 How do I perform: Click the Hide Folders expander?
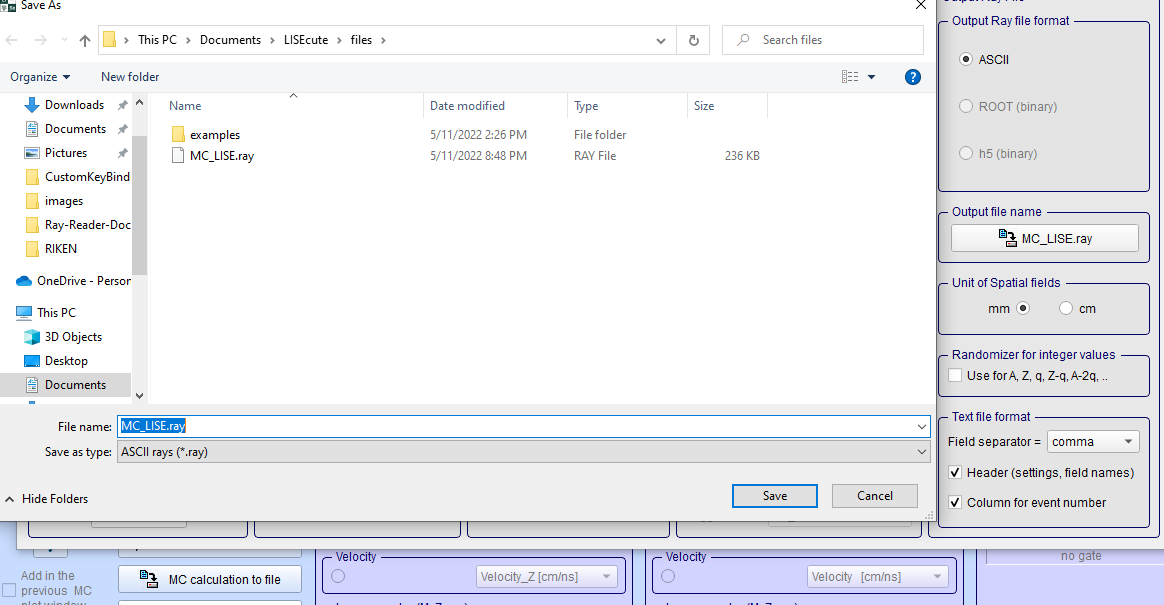click(x=46, y=499)
